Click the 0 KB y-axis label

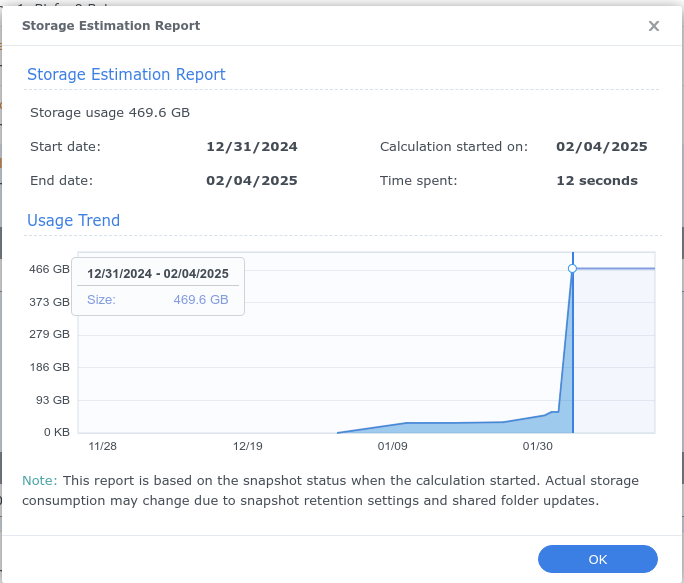(57, 432)
